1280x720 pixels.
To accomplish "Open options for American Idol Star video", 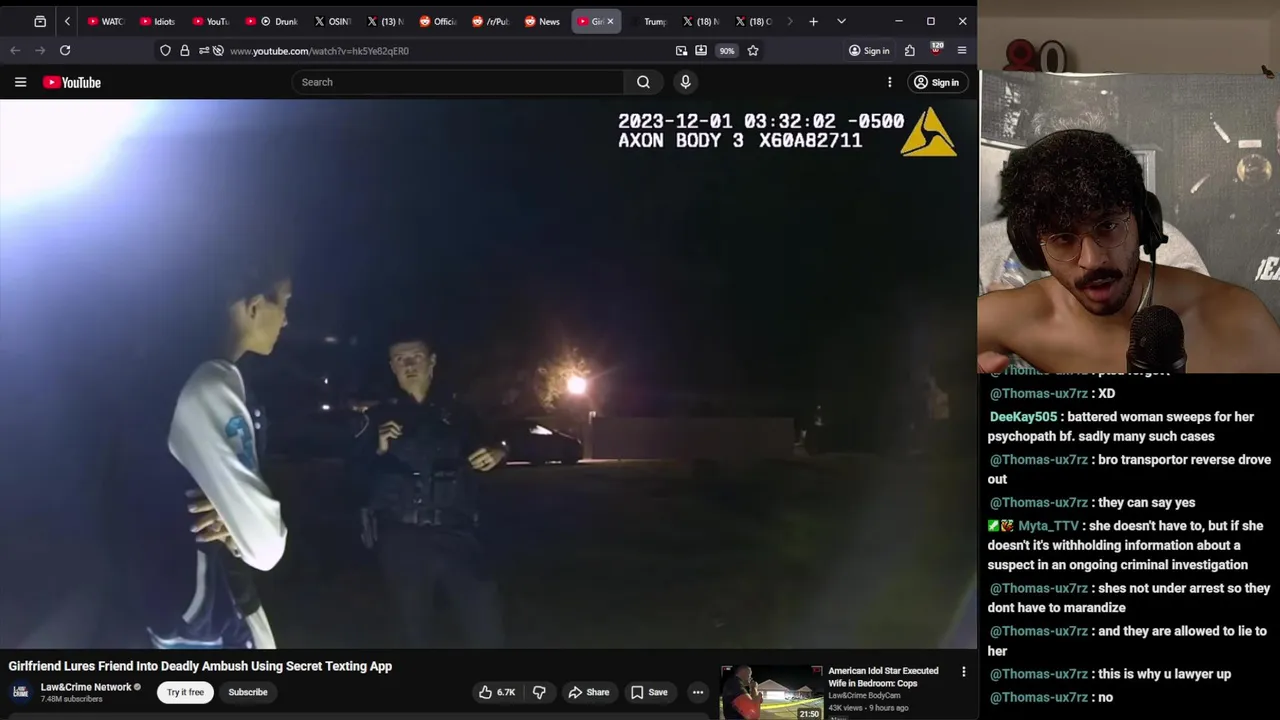I will [x=964, y=672].
